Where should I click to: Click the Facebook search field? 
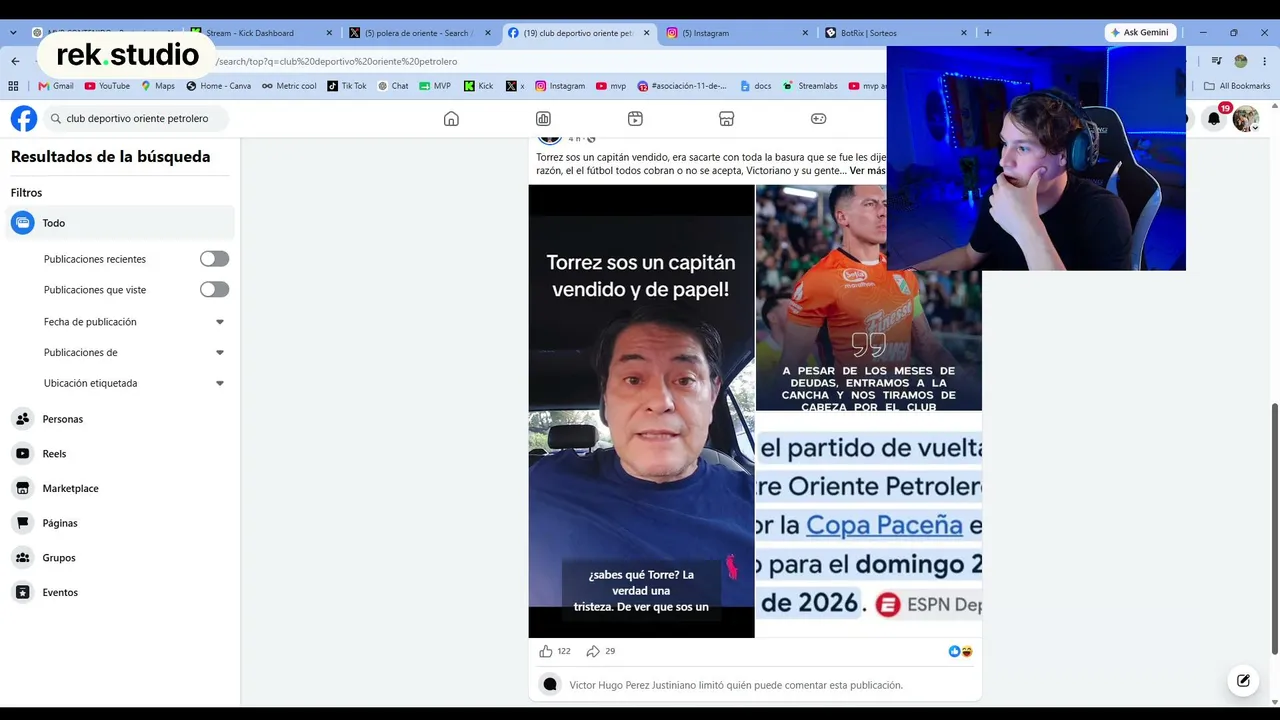tap(137, 118)
